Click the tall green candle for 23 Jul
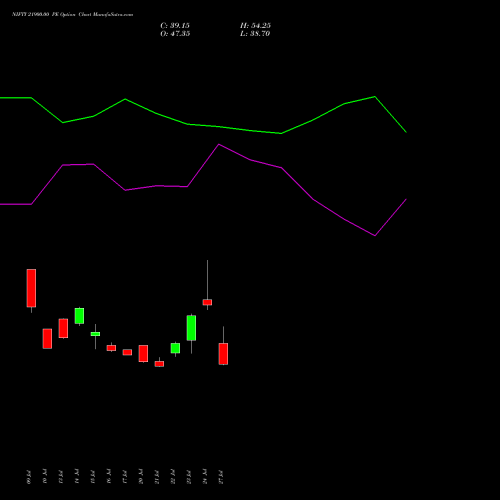Viewport: 500px width, 500px height. [191, 328]
